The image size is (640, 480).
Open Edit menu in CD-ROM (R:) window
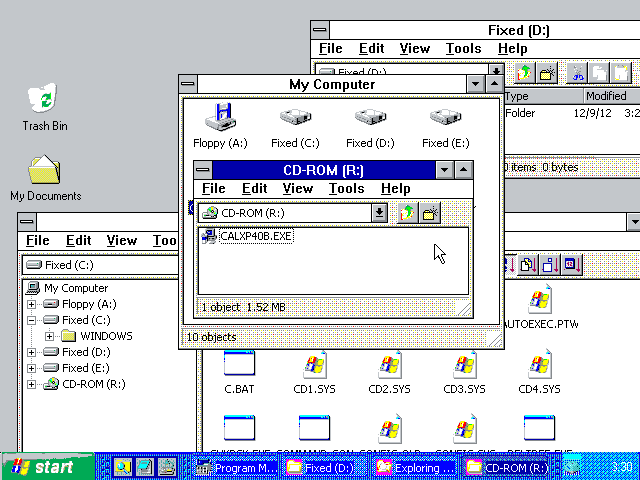(x=255, y=189)
